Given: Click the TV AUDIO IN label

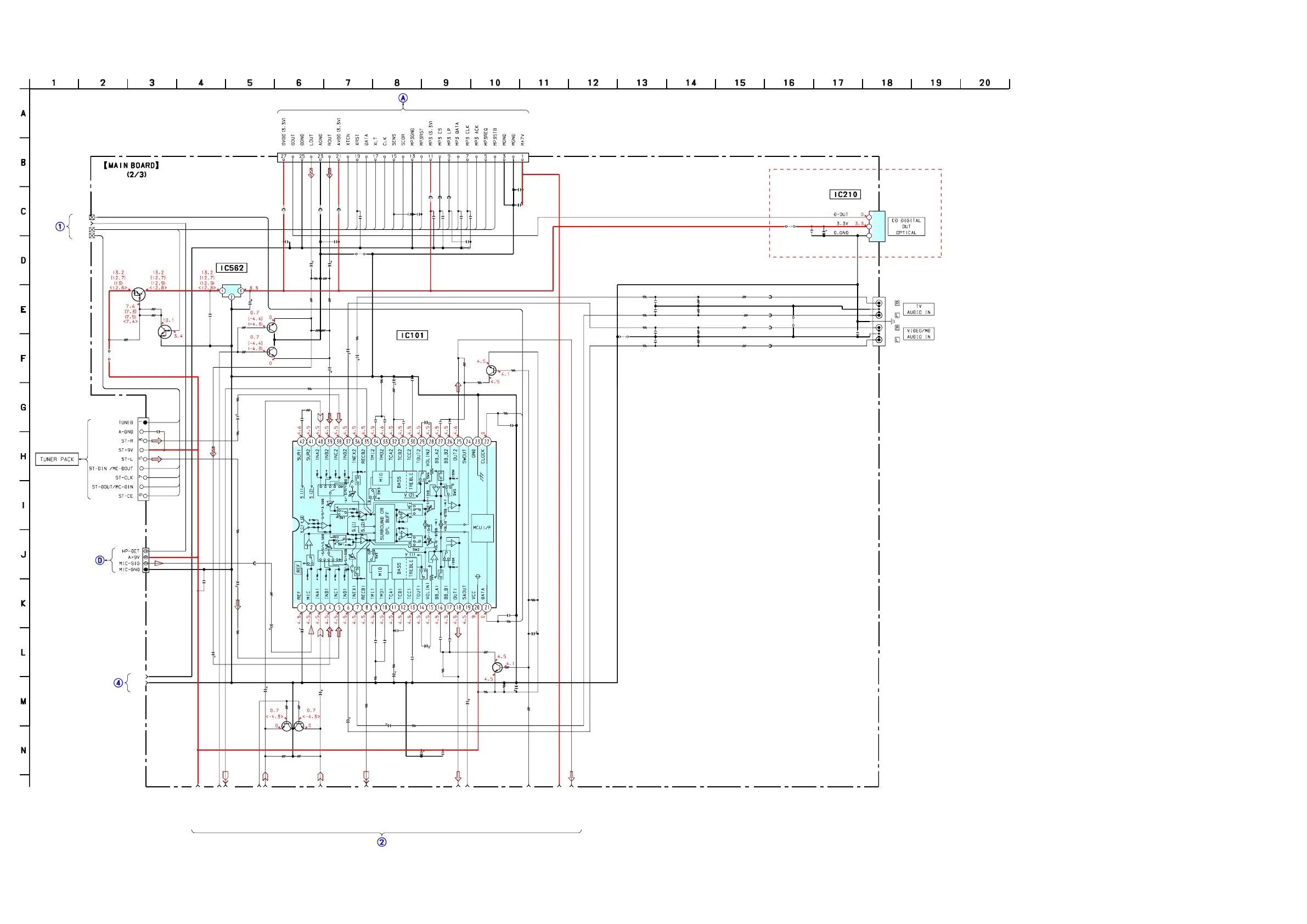Looking at the screenshot, I should pyautogui.click(x=918, y=309).
